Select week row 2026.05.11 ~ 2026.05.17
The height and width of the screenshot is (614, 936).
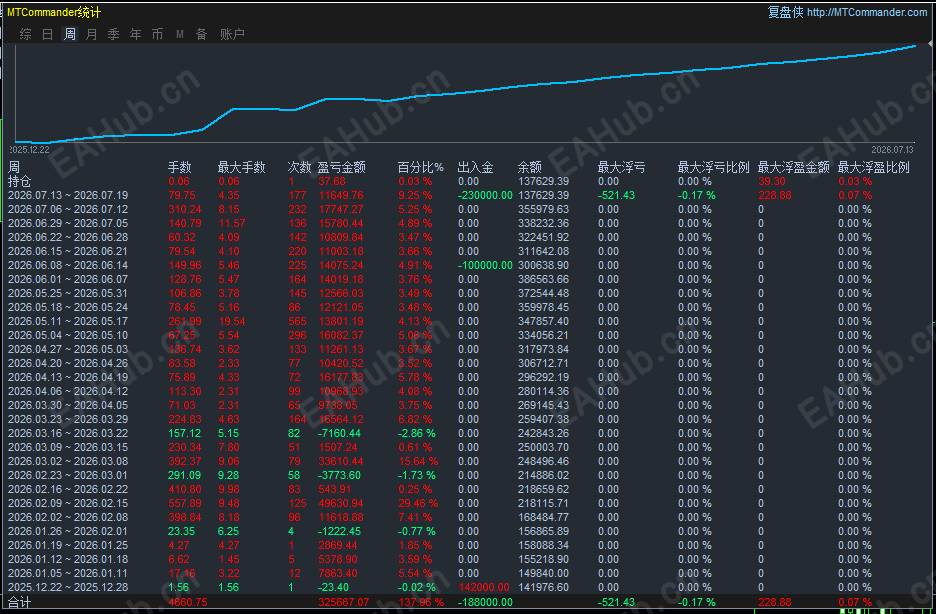click(x=68, y=322)
